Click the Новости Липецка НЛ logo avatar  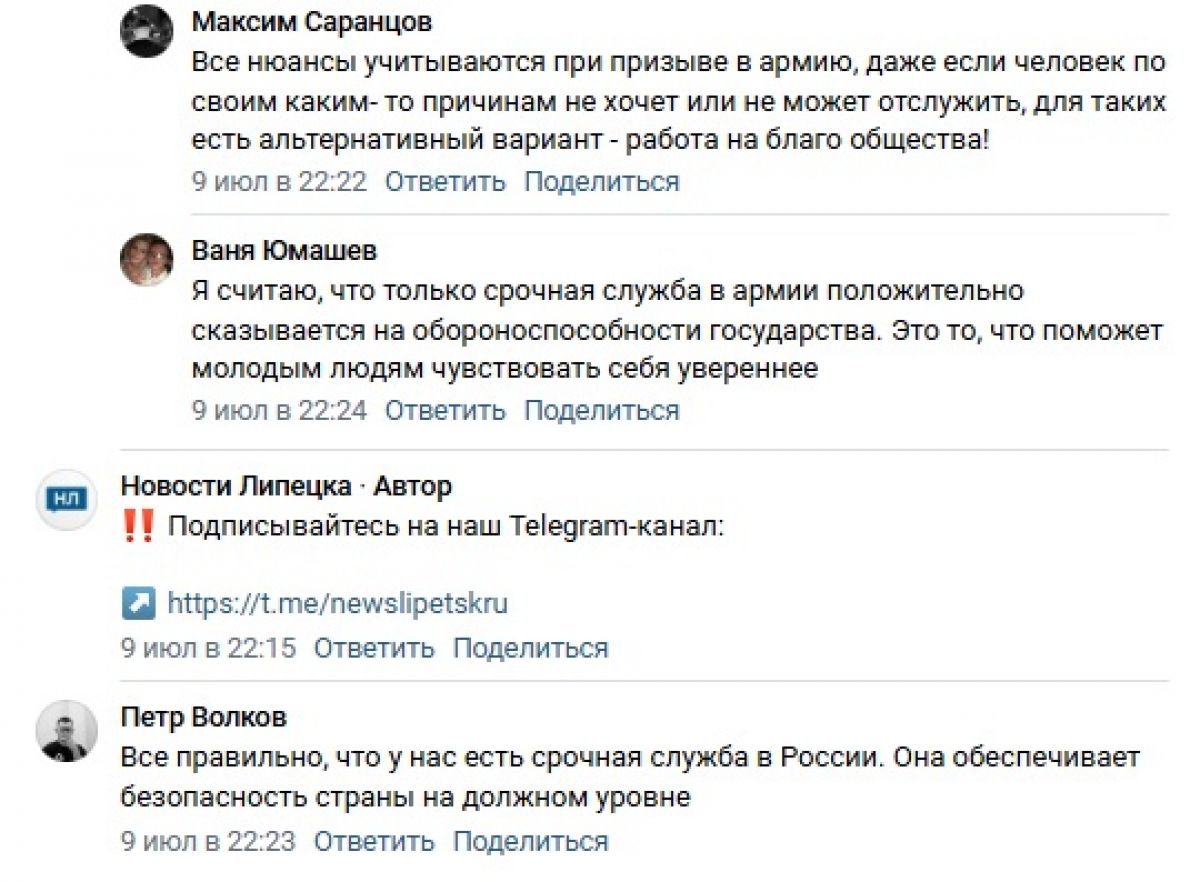[65, 497]
